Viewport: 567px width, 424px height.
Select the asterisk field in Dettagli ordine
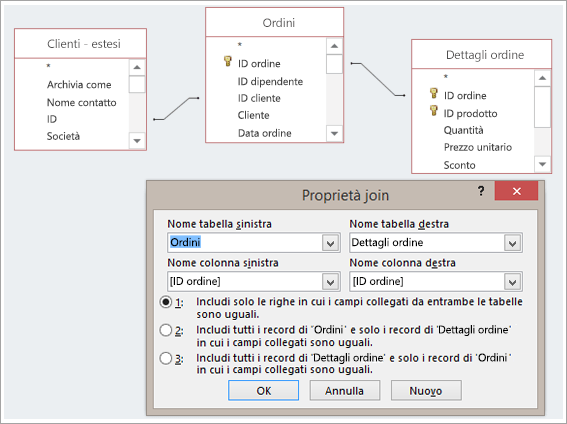point(446,77)
